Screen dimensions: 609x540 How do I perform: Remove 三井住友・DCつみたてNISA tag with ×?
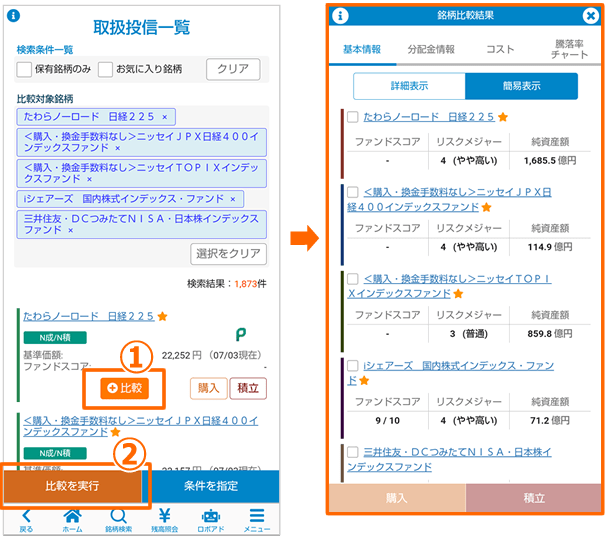coord(70,230)
